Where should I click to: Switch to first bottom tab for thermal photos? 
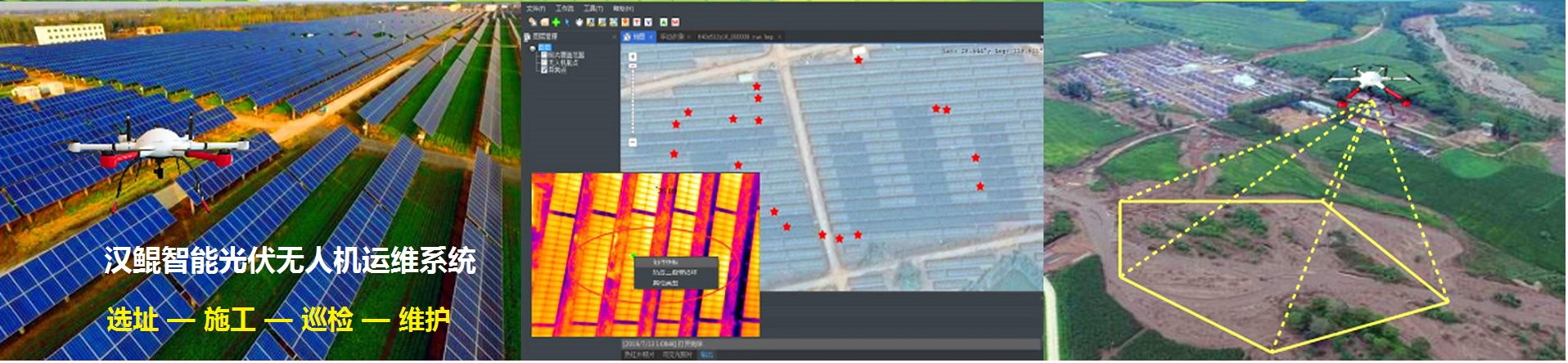639,354
